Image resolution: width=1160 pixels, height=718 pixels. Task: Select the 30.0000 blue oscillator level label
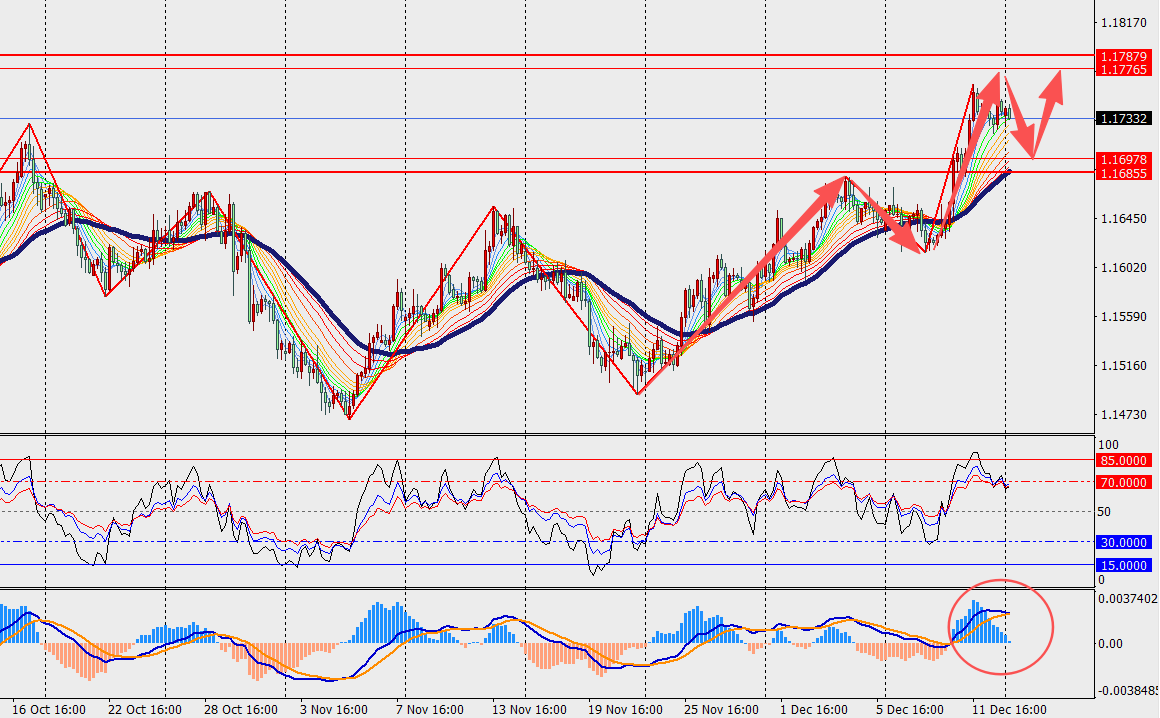(x=1122, y=542)
